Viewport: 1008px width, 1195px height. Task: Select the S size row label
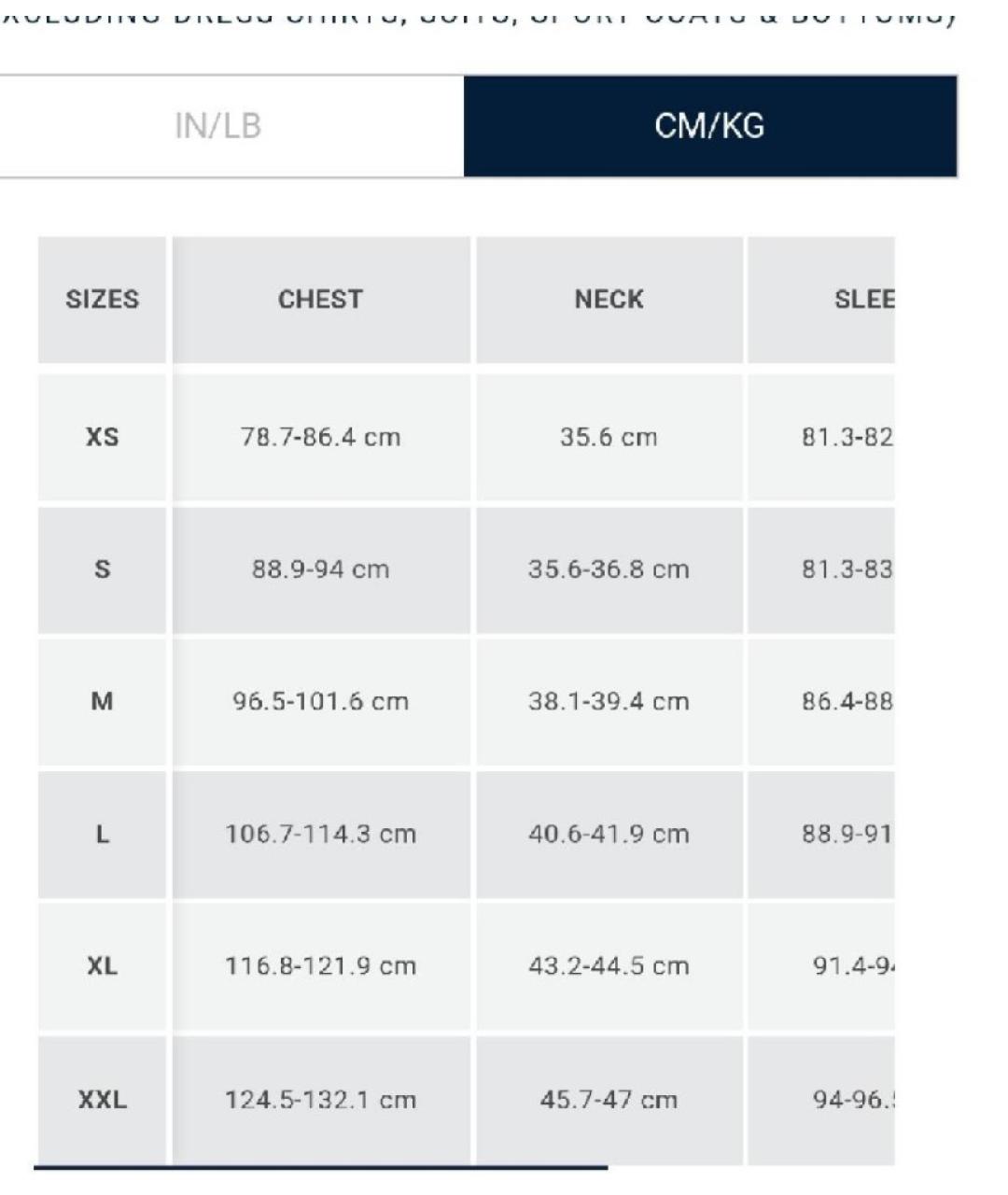pos(103,569)
